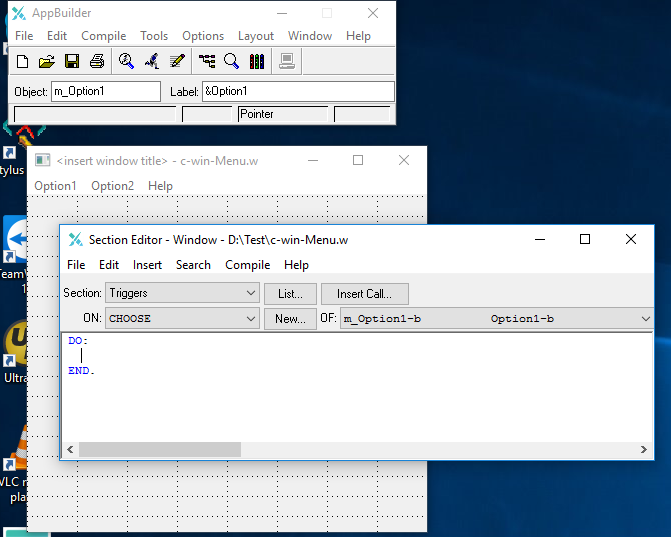Click the Run (running man) icon
Viewport: 671px width, 537px height.
tap(152, 61)
